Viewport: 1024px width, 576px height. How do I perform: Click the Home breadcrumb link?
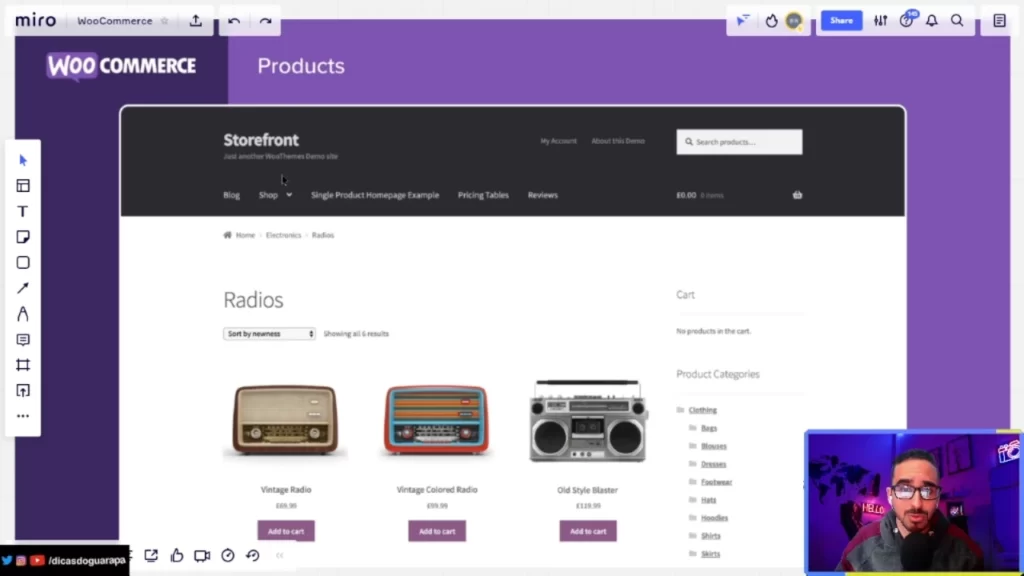[245, 235]
